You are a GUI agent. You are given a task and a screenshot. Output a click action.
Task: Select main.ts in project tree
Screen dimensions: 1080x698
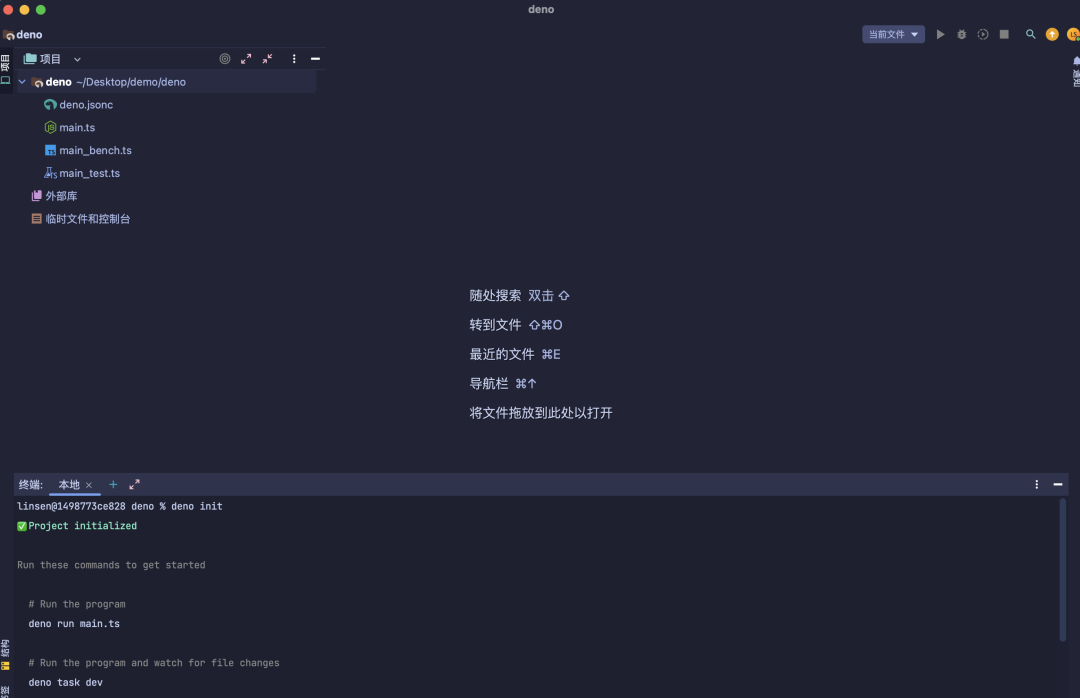77,127
